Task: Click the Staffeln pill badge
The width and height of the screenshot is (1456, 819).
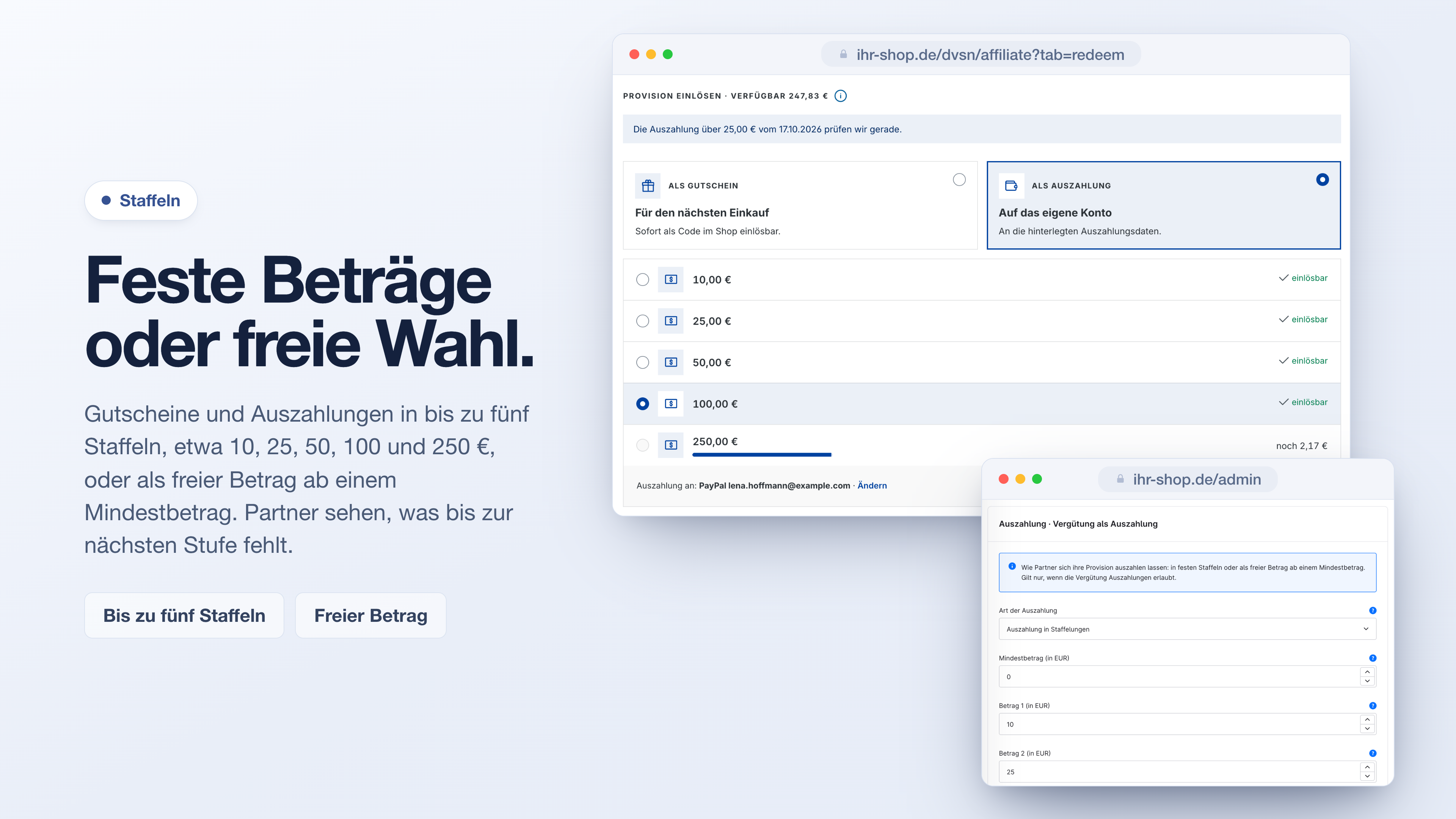Action: 141,201
